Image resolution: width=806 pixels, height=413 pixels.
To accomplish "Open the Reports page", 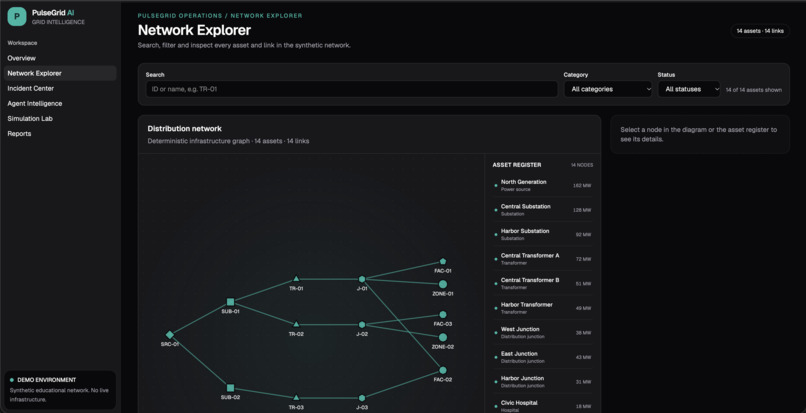I will pos(60,134).
